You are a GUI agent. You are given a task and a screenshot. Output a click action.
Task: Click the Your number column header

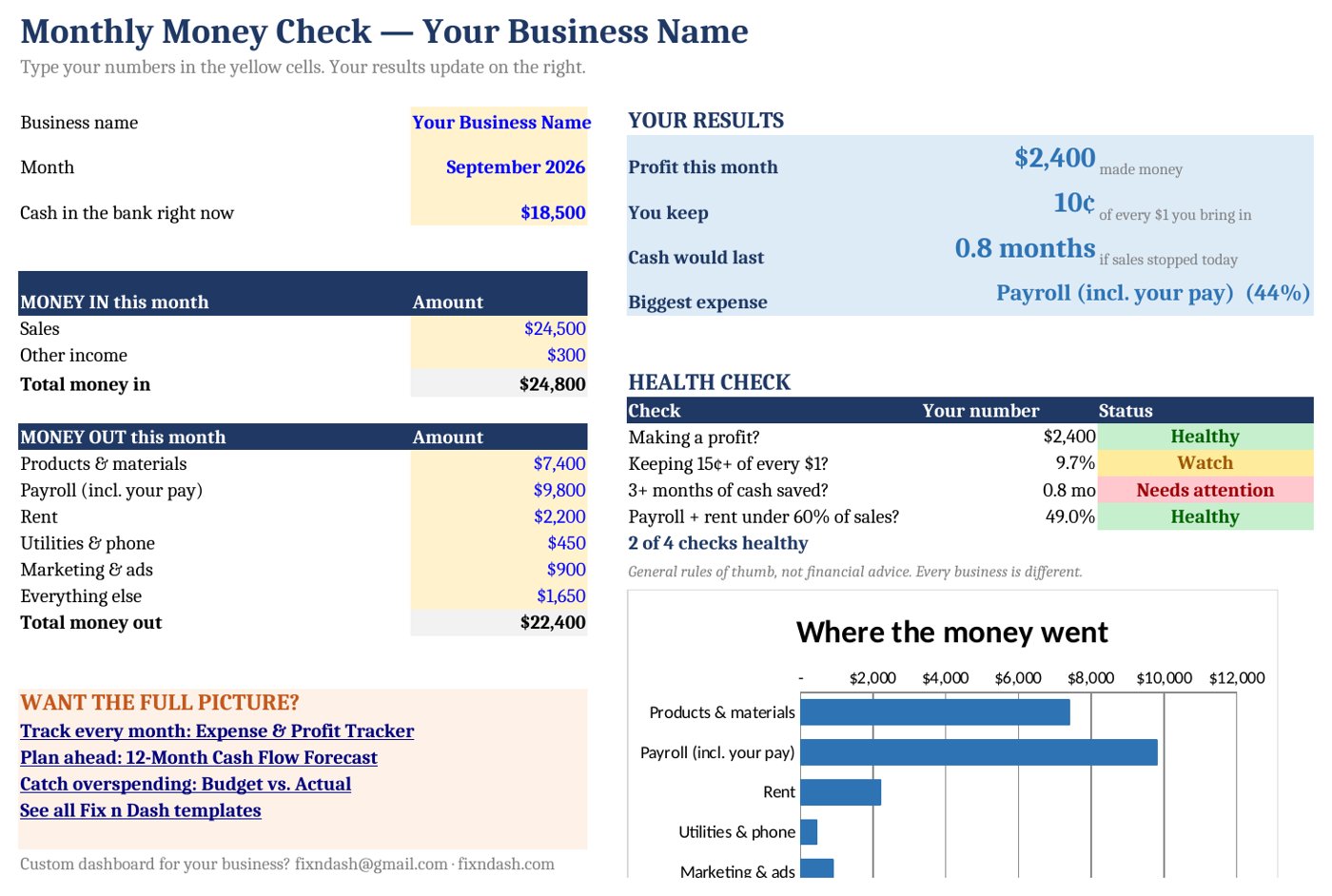981,411
